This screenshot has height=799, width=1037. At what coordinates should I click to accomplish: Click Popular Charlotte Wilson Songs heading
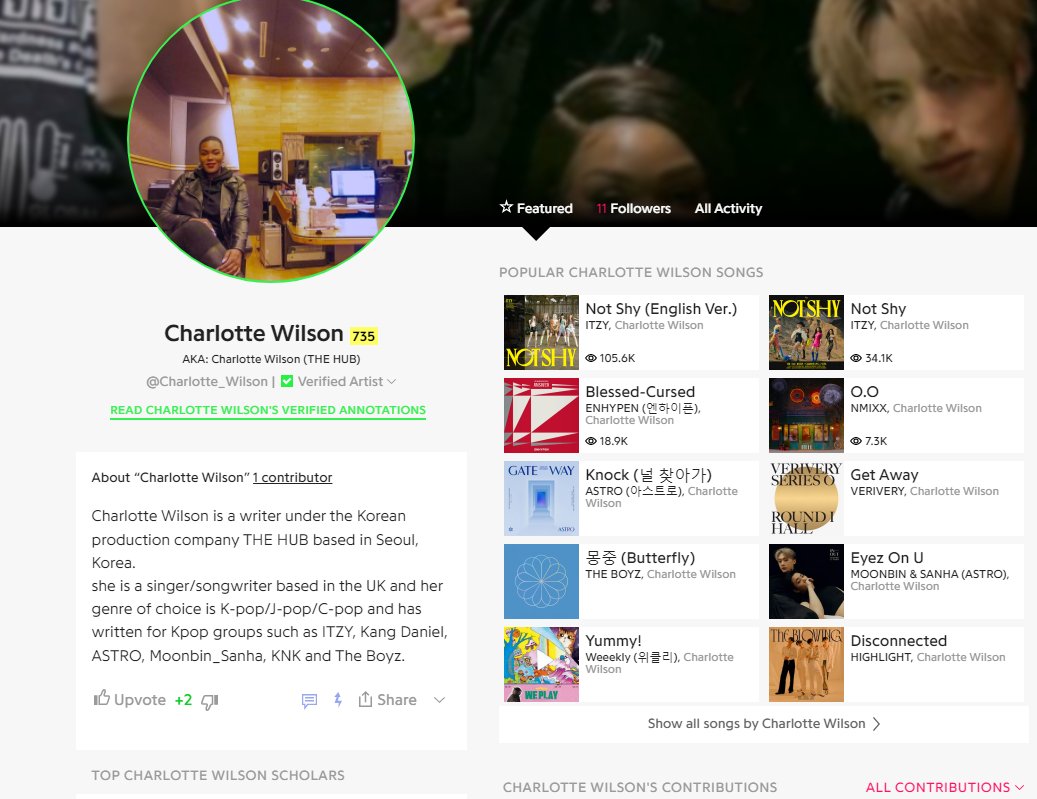click(631, 273)
